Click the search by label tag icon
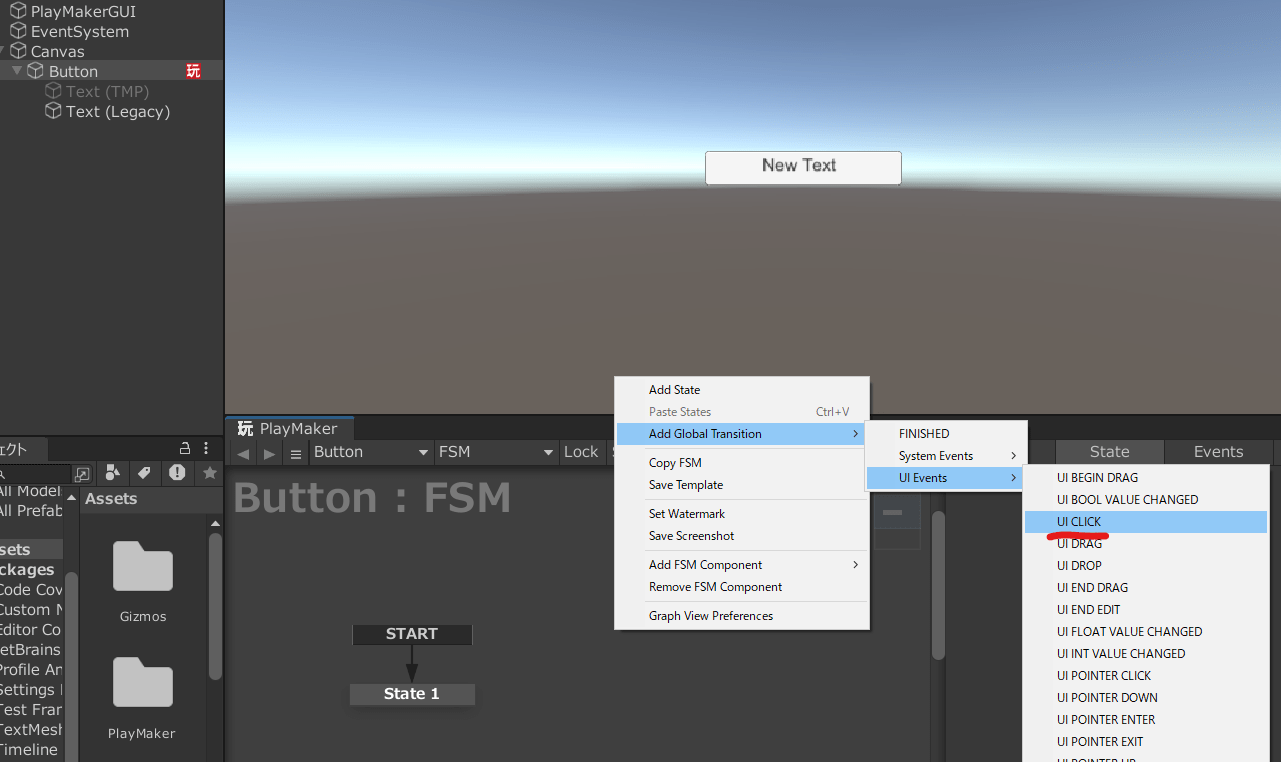Image resolution: width=1281 pixels, height=762 pixels. (144, 473)
